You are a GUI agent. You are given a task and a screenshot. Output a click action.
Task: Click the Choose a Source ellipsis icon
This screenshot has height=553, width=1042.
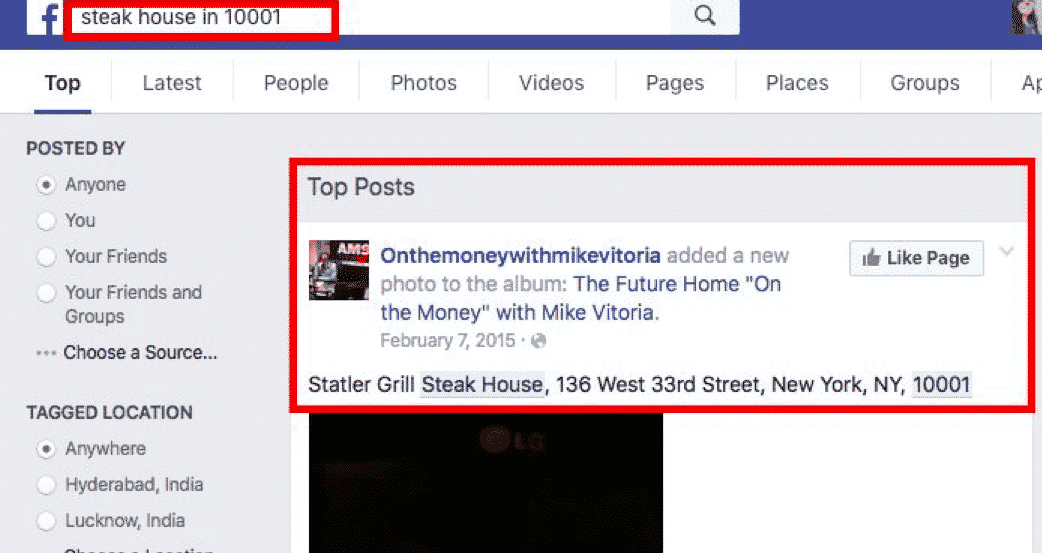point(46,353)
